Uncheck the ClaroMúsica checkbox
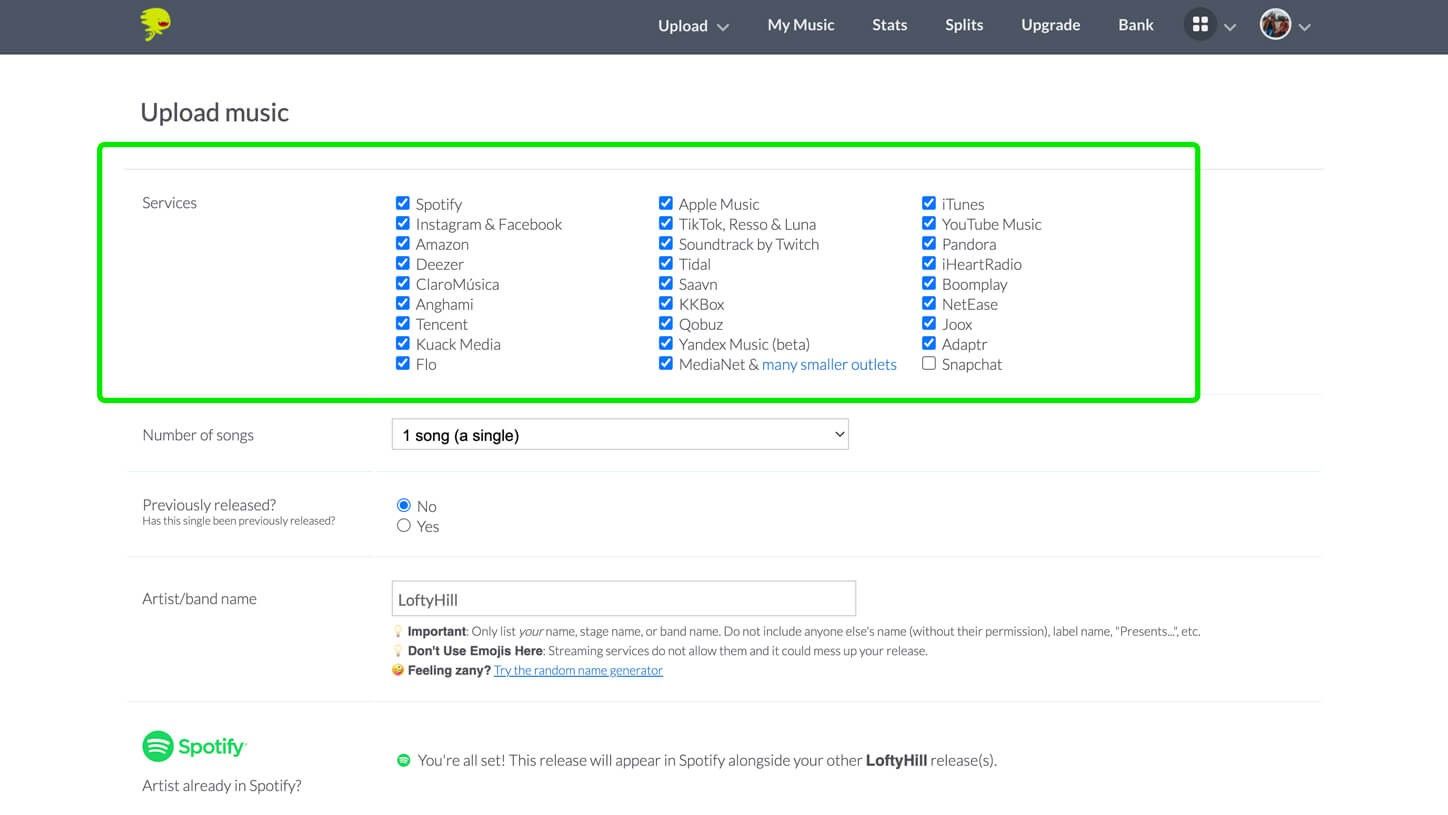Viewport: 1448px width, 815px height. [x=402, y=283]
